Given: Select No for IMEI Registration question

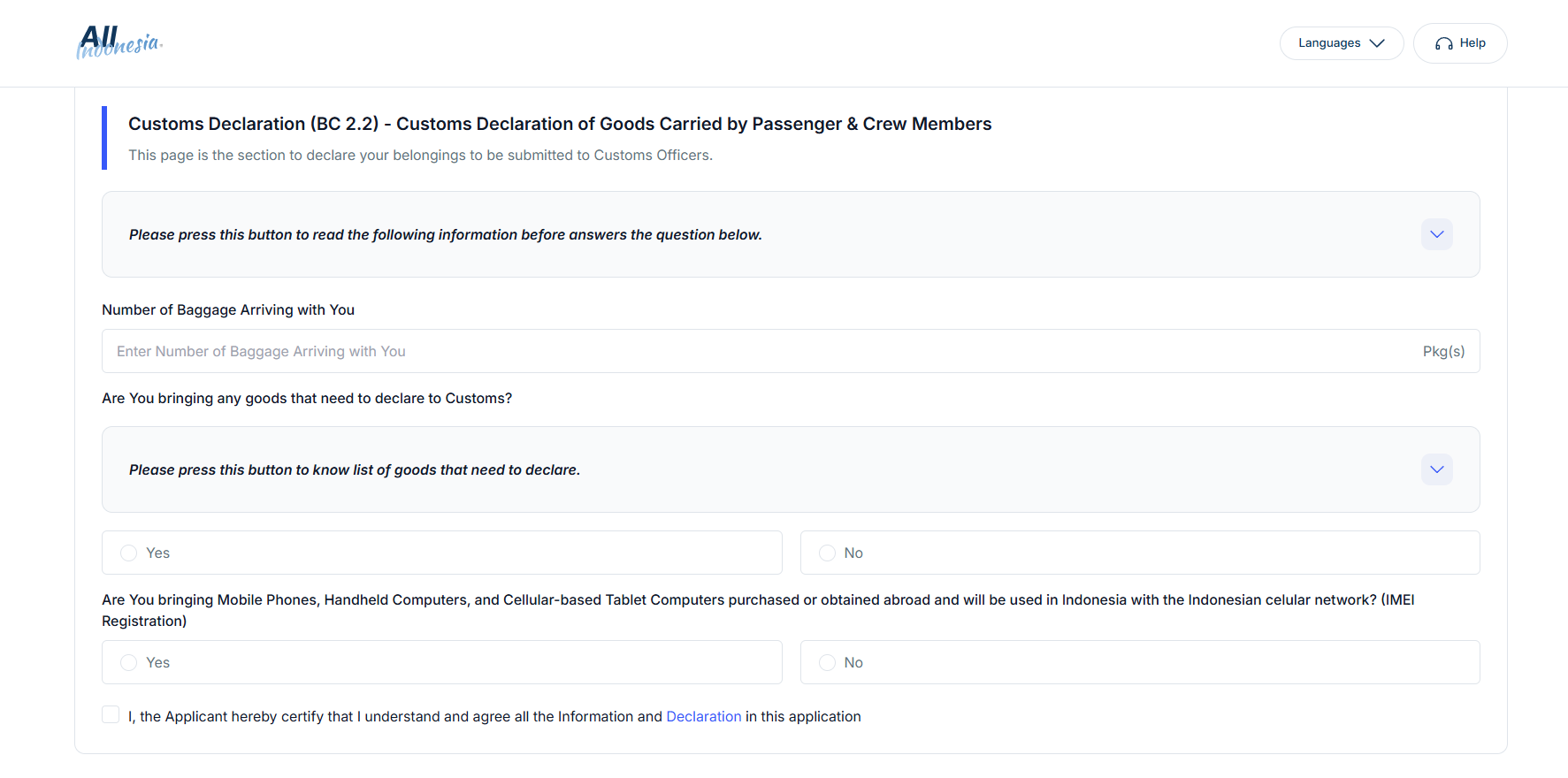Looking at the screenshot, I should 827,662.
